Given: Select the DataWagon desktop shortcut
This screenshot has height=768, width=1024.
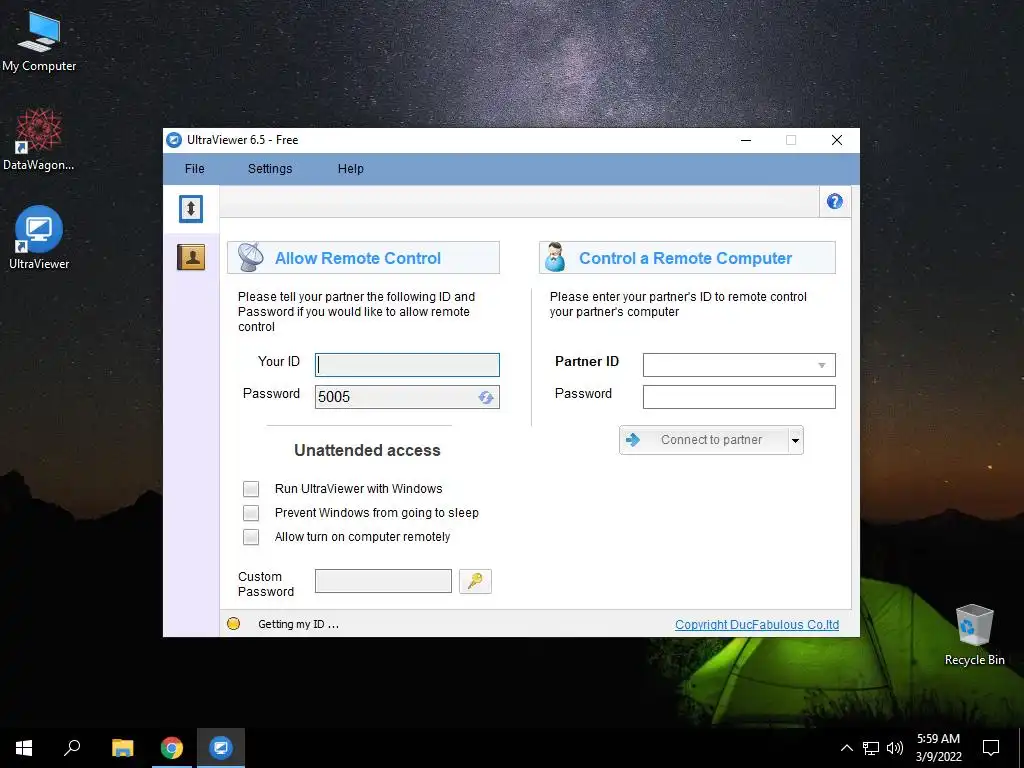Looking at the screenshot, I should (x=39, y=140).
